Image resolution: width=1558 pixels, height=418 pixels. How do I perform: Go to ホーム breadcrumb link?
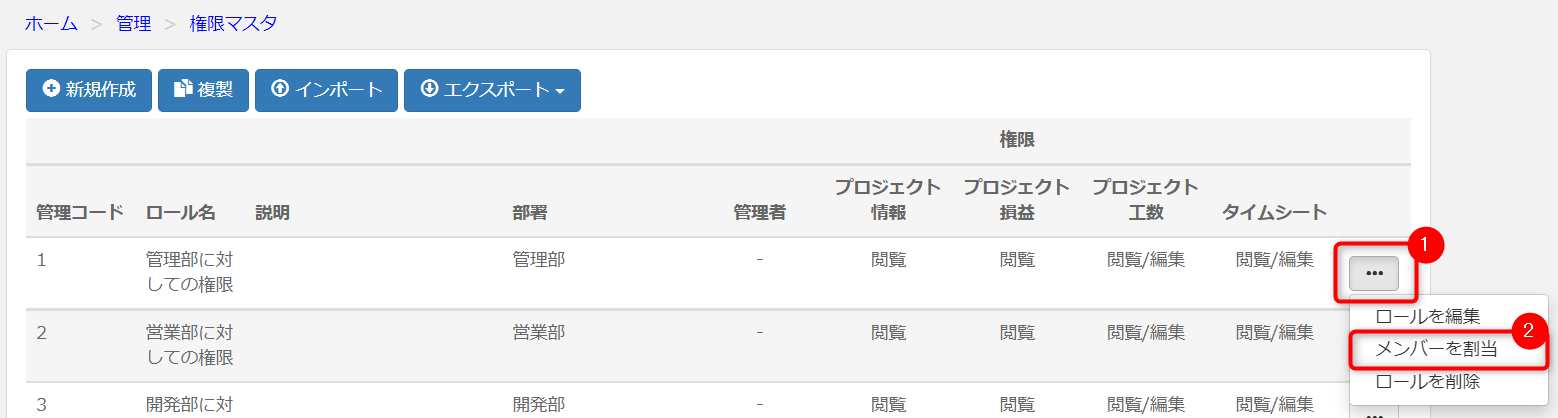tap(51, 23)
